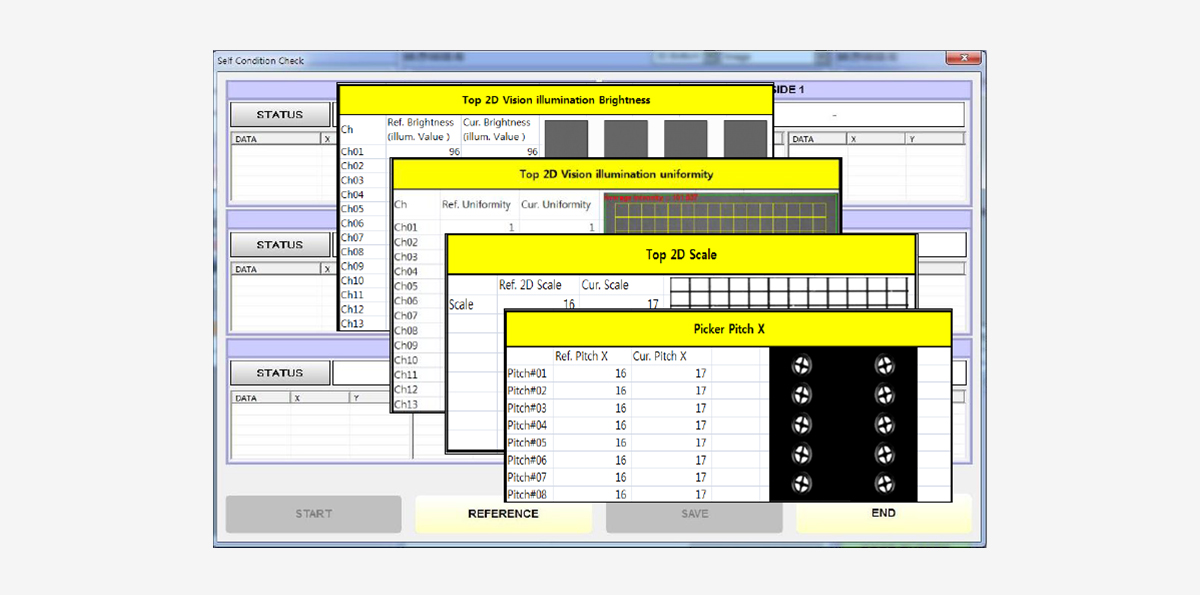Screen dimensions: 1200x595
Task: Click the reference value 16 in the Pitch#06 row
Action: pos(620,460)
